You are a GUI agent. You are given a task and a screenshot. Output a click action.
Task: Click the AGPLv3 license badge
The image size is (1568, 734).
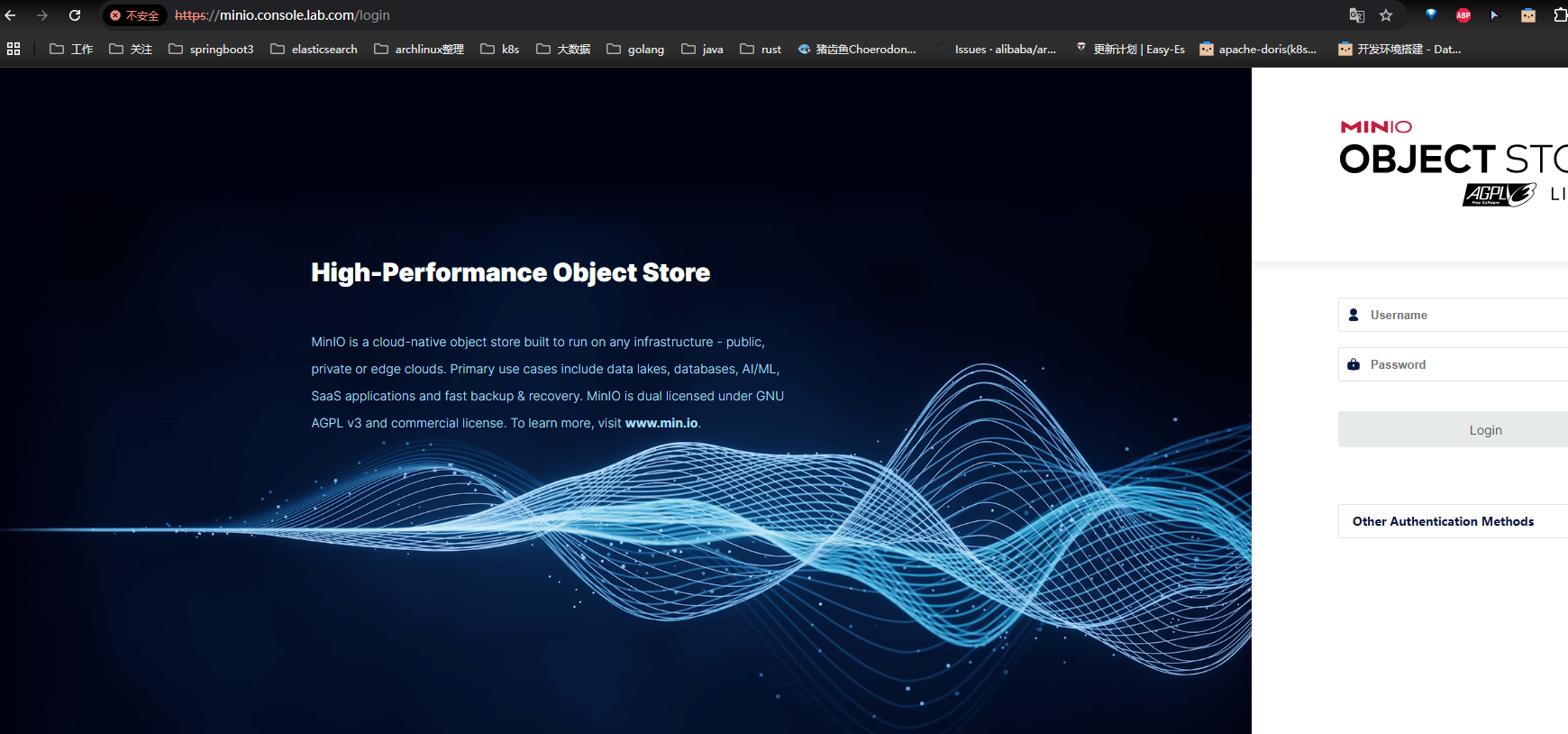tap(1500, 194)
